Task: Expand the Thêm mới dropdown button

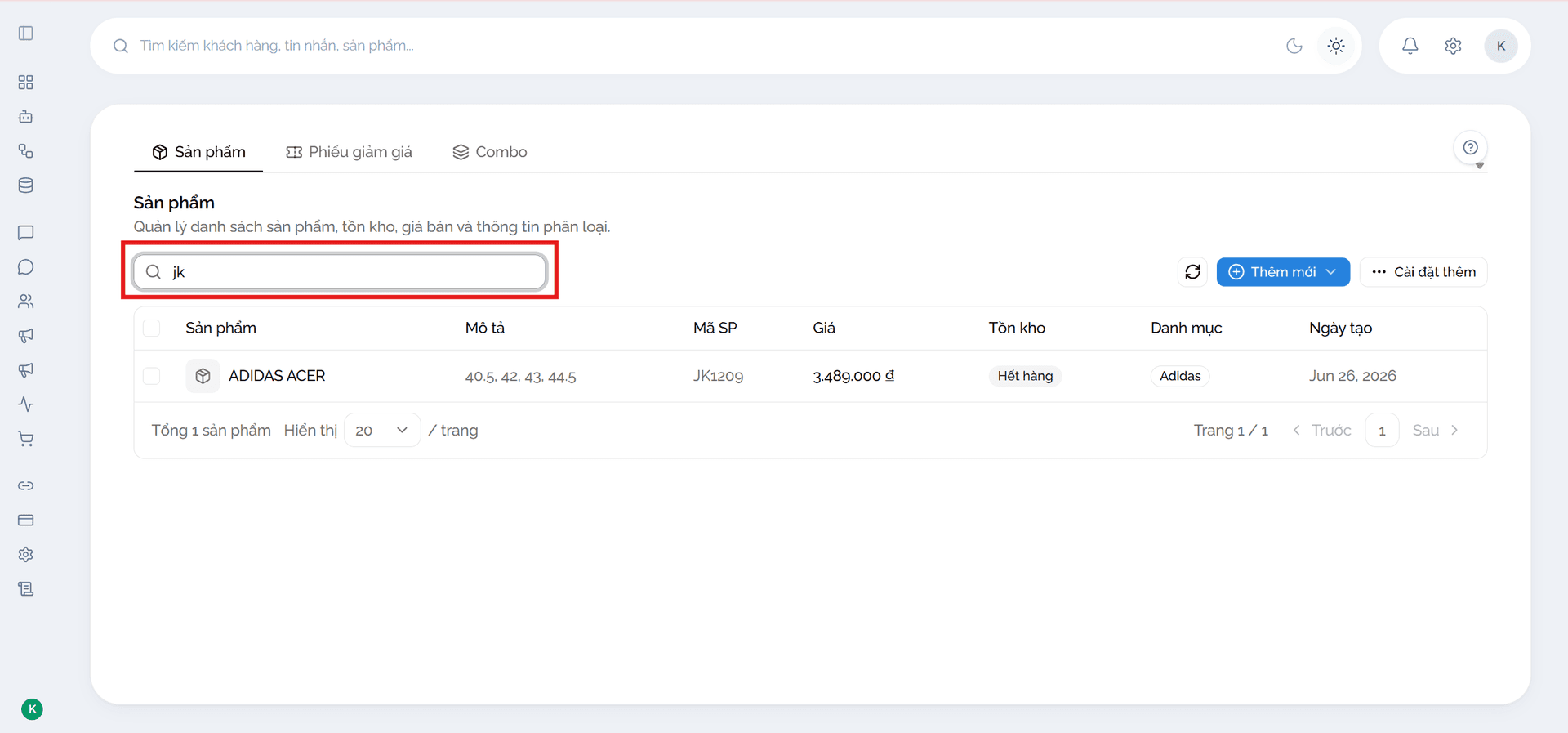Action: [x=1283, y=272]
